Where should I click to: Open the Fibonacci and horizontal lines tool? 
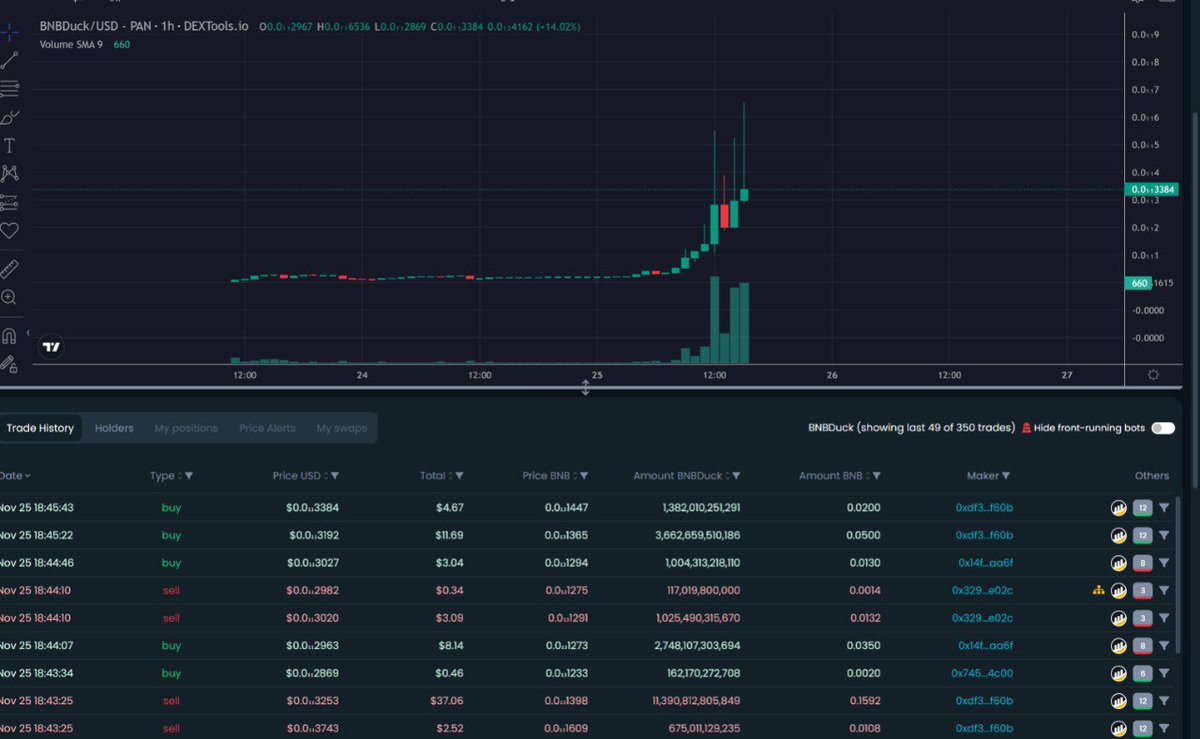(9, 89)
